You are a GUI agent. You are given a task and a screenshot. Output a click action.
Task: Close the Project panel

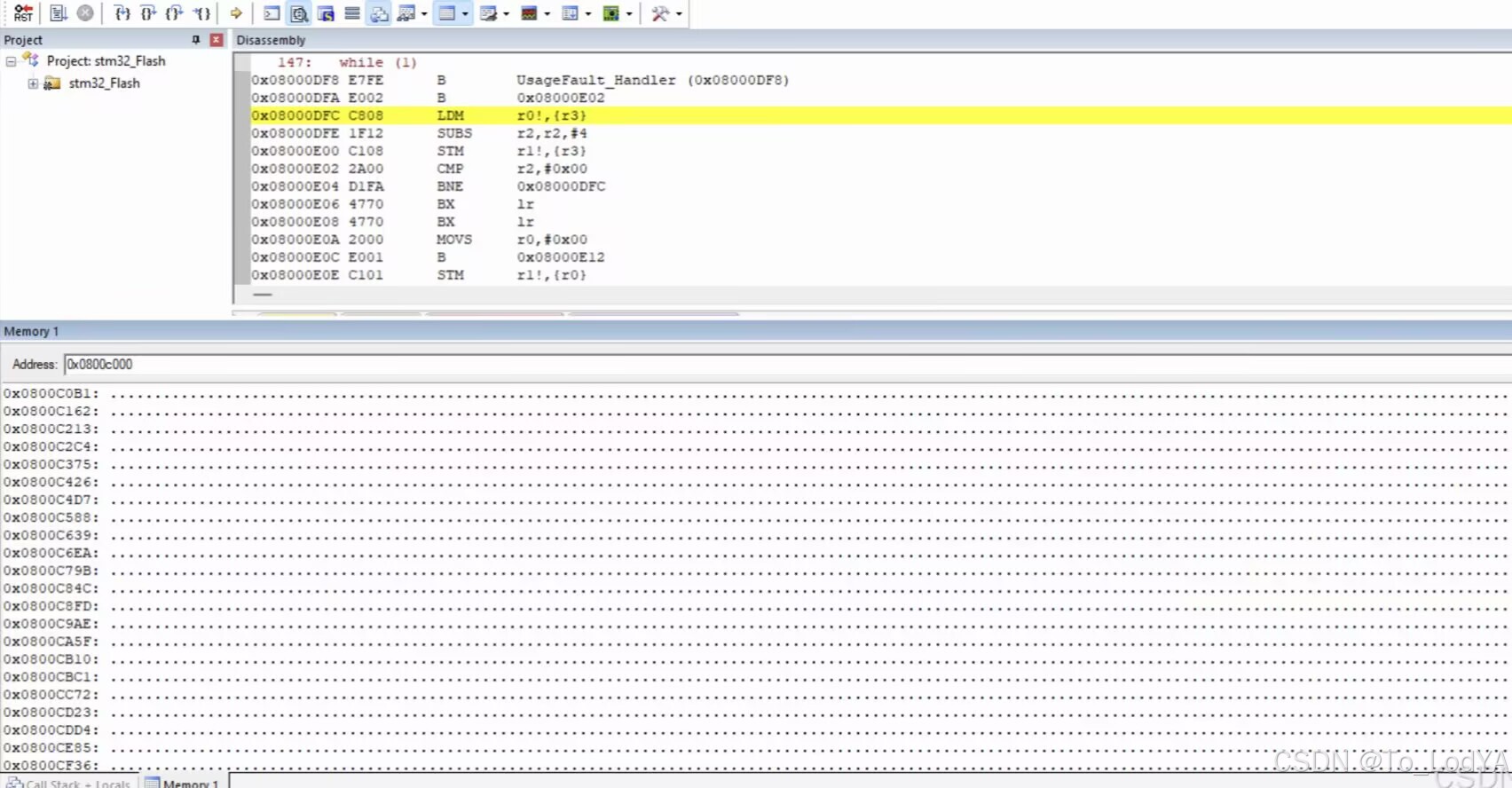[216, 40]
